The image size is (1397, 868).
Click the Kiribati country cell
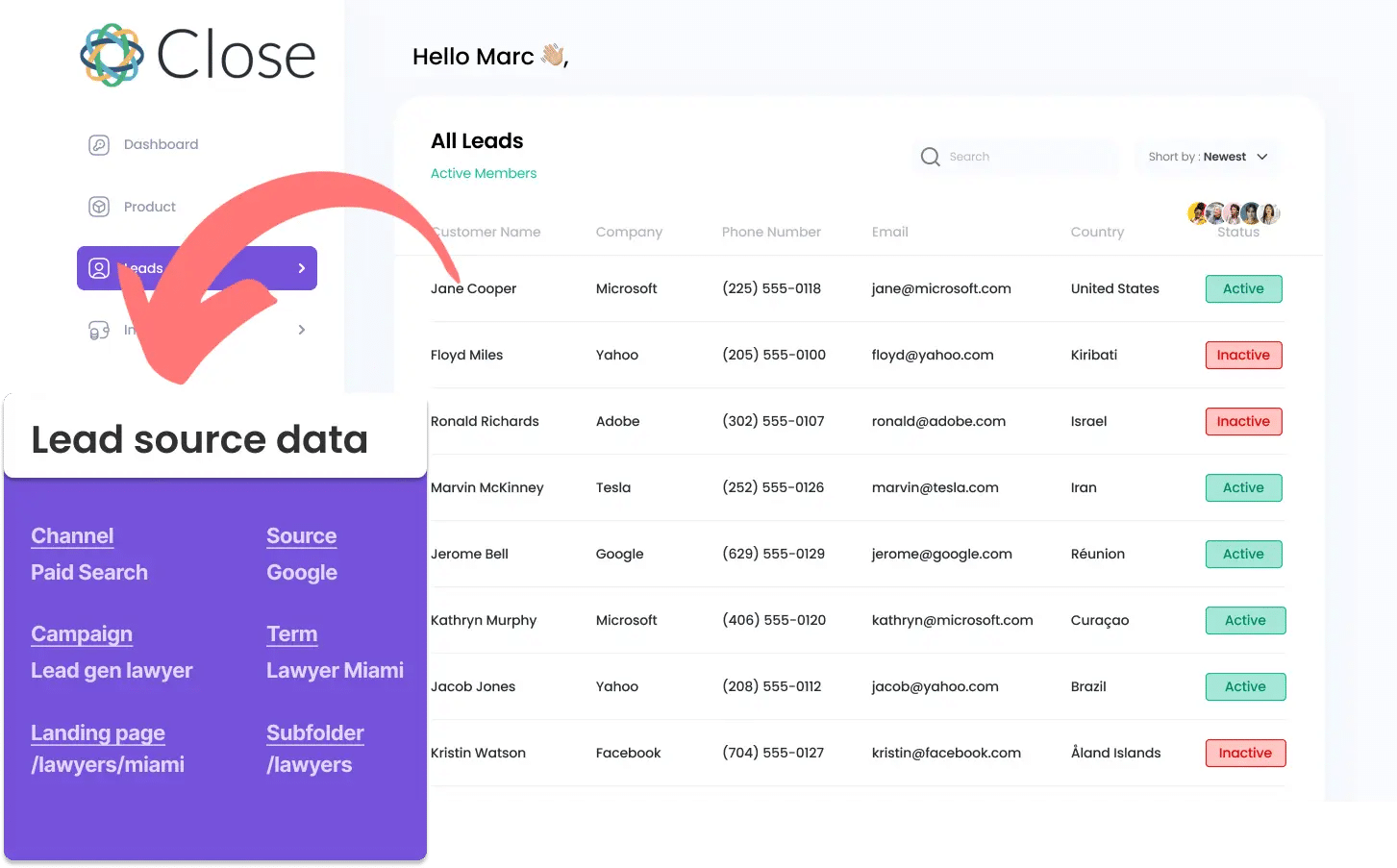[1094, 355]
